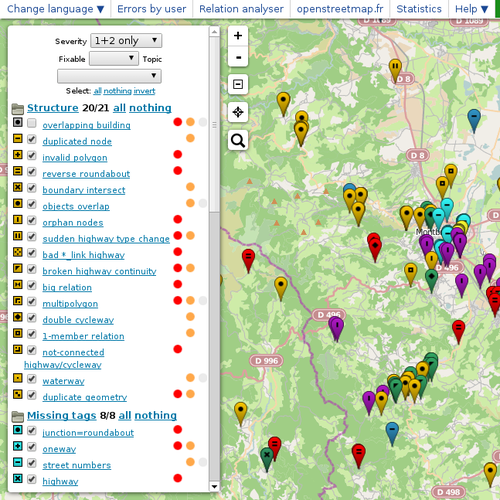Image resolution: width=500 pixels, height=500 pixels.
Task: Collapse the side panel with boxed minus map button
Action: 238,84
